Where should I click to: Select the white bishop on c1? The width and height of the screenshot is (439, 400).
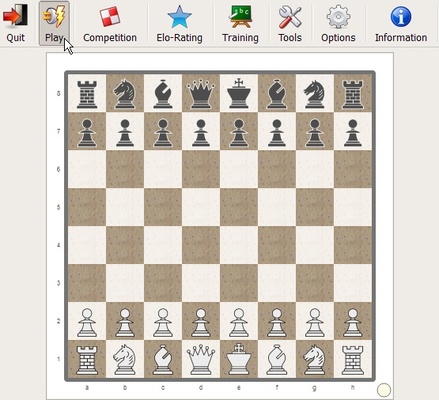[163, 359]
